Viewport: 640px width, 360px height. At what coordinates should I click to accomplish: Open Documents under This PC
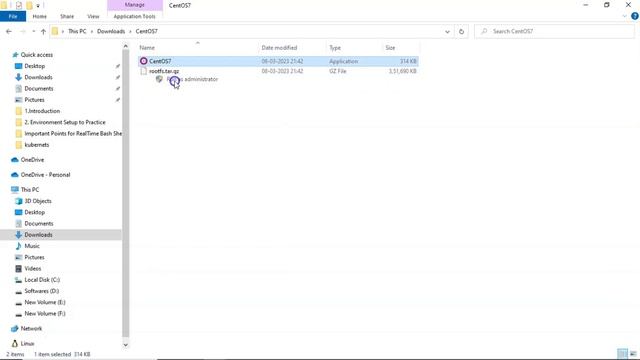pyautogui.click(x=39, y=224)
